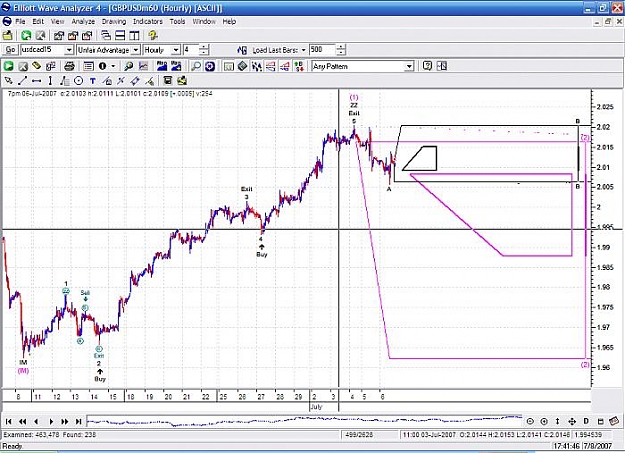Click the buy sell signals B S icon
The image size is (625, 453).
coord(299,66)
